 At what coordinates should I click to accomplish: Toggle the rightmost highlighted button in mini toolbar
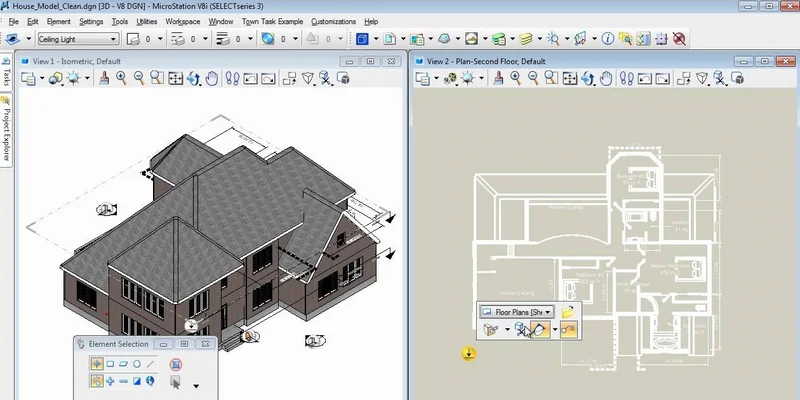(x=569, y=330)
